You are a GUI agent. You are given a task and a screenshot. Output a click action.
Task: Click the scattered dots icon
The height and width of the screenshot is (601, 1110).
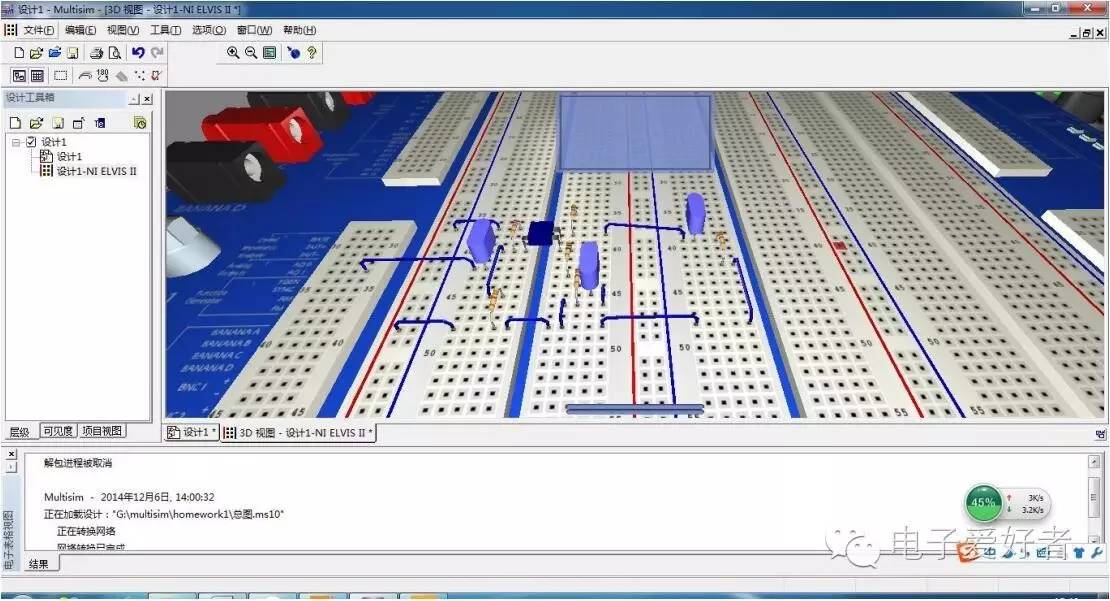tap(139, 75)
